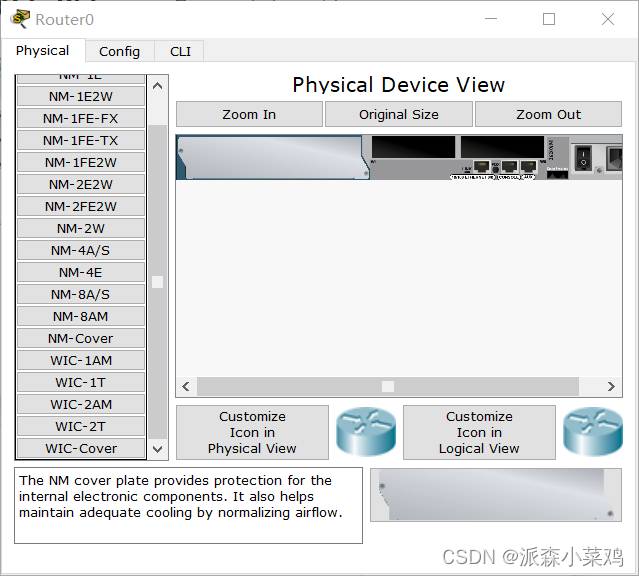
Task: Click the second empty black WIC slot
Action: [x=502, y=147]
